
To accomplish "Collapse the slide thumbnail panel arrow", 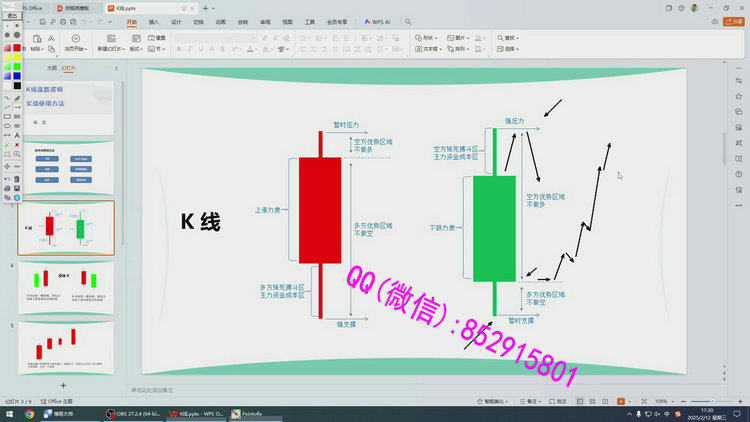I will [117, 68].
